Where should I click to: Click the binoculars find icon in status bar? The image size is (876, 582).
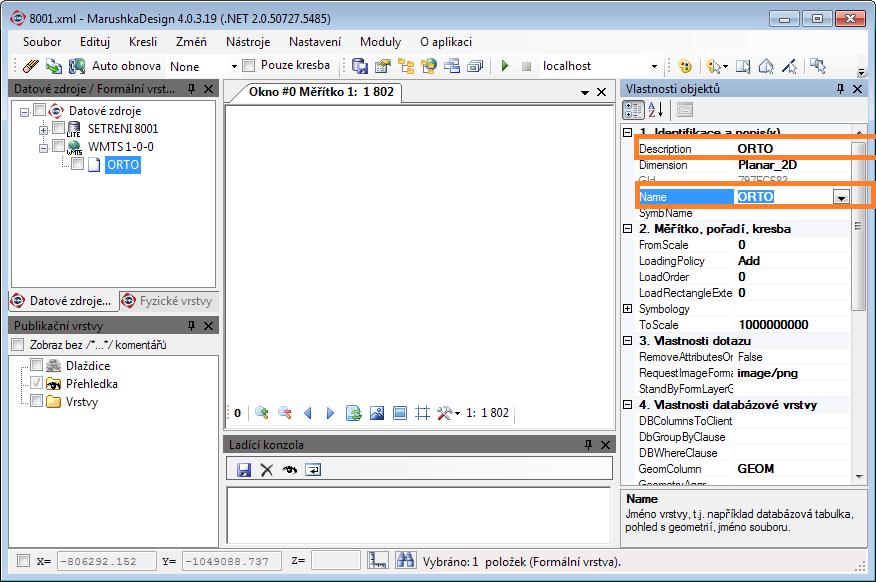click(405, 560)
